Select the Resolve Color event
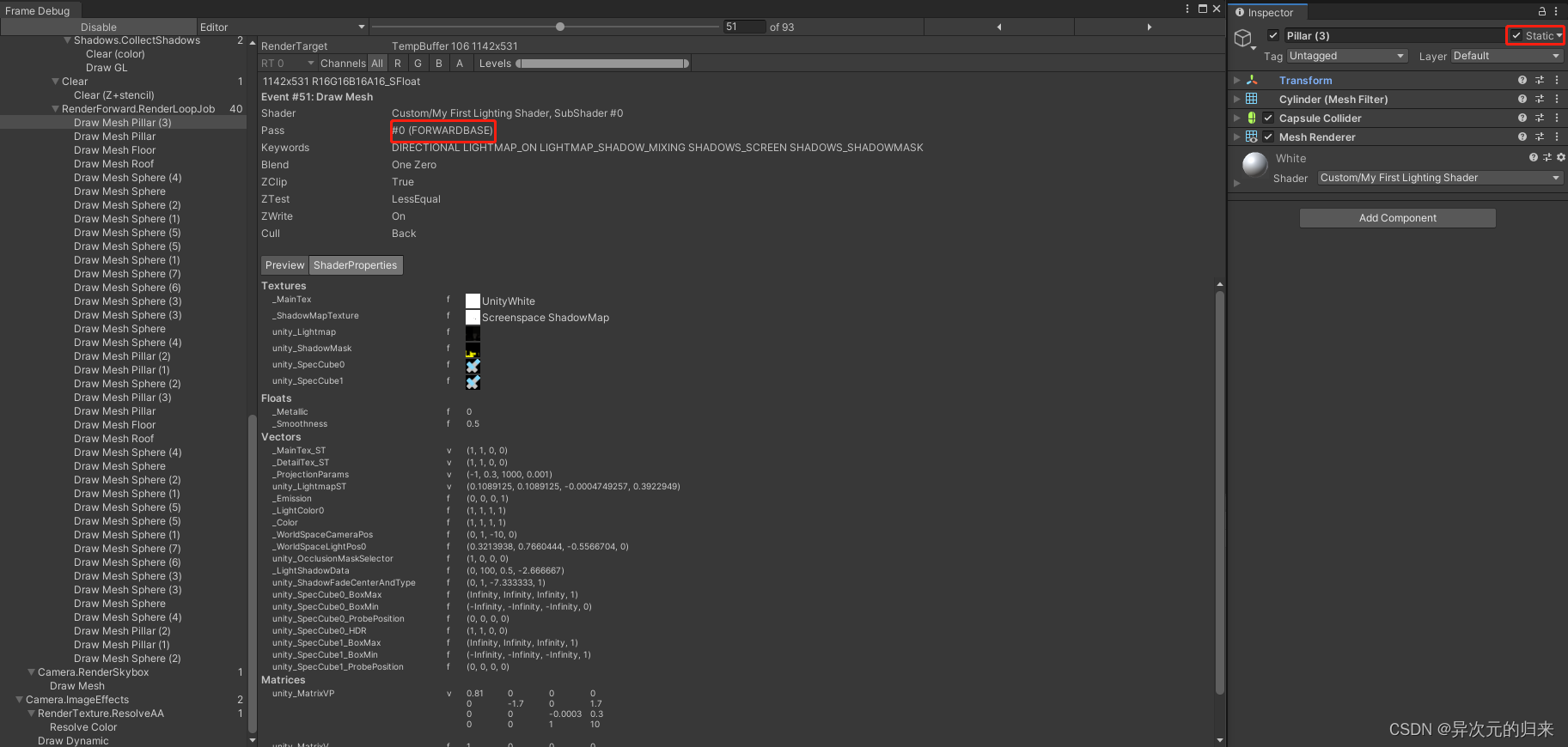Viewport: 1568px width, 747px height. click(x=83, y=727)
